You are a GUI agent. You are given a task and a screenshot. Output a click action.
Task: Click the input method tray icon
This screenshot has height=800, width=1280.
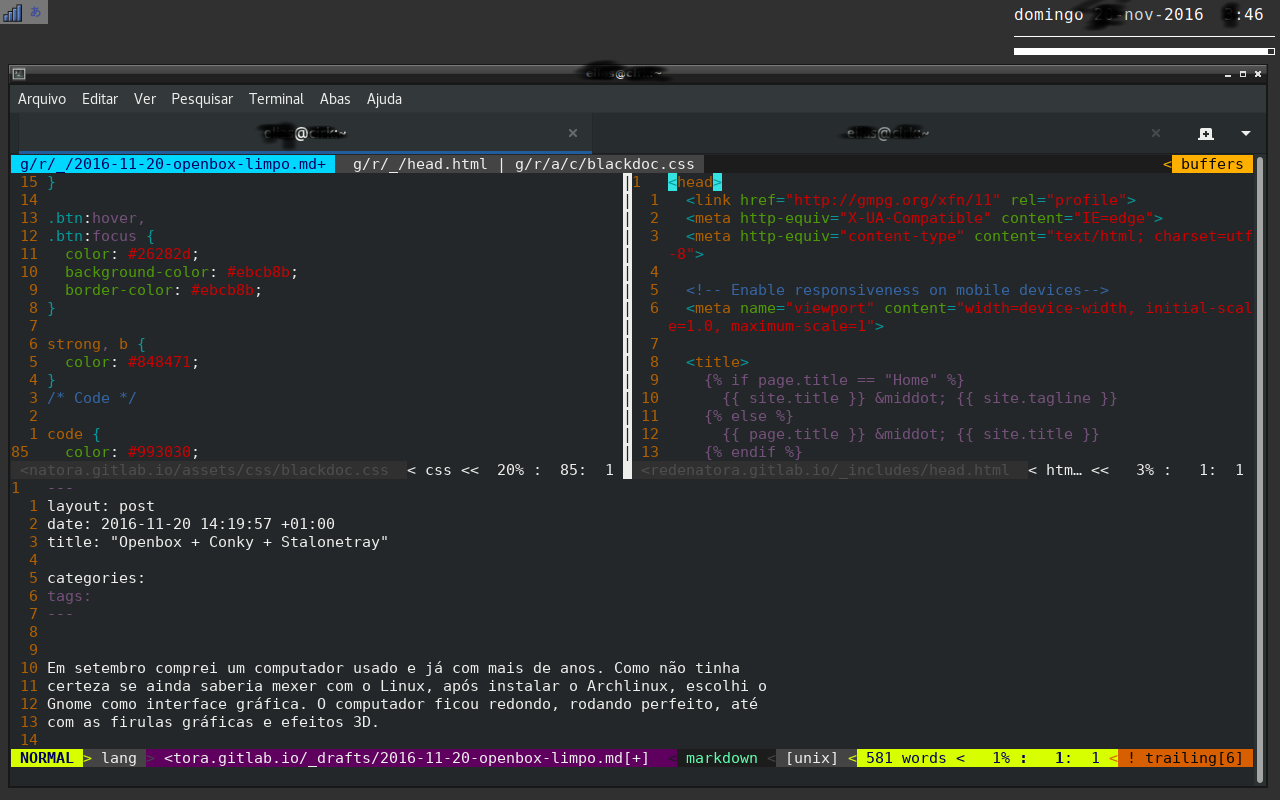(36, 12)
